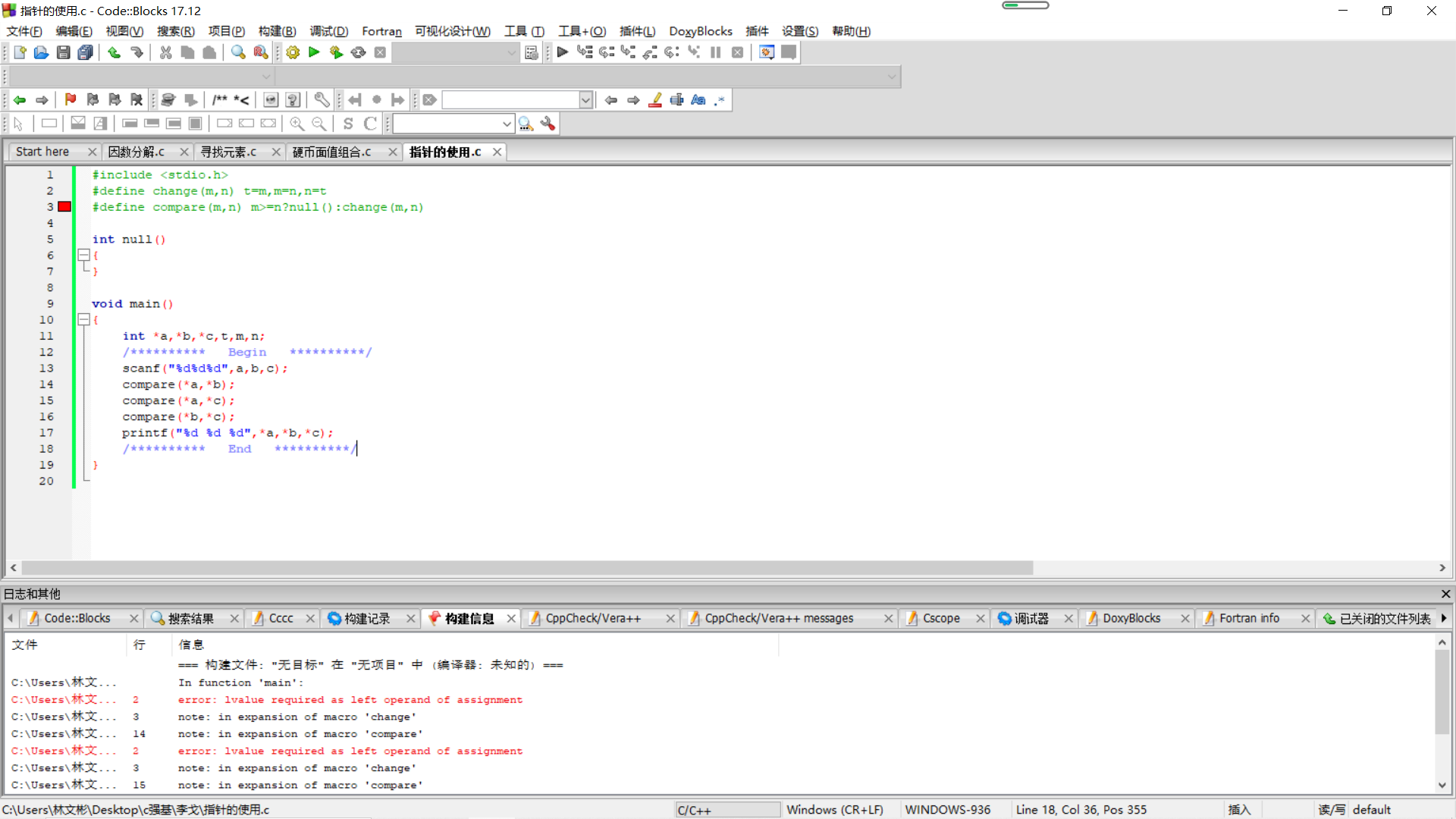Collapse main function fold at line 10
This screenshot has width=1456, height=819.
(x=84, y=319)
